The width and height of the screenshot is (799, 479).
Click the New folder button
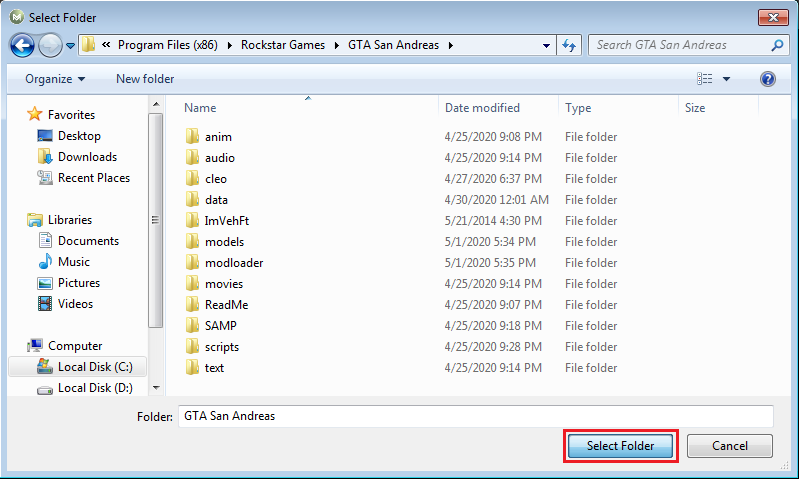(x=145, y=79)
